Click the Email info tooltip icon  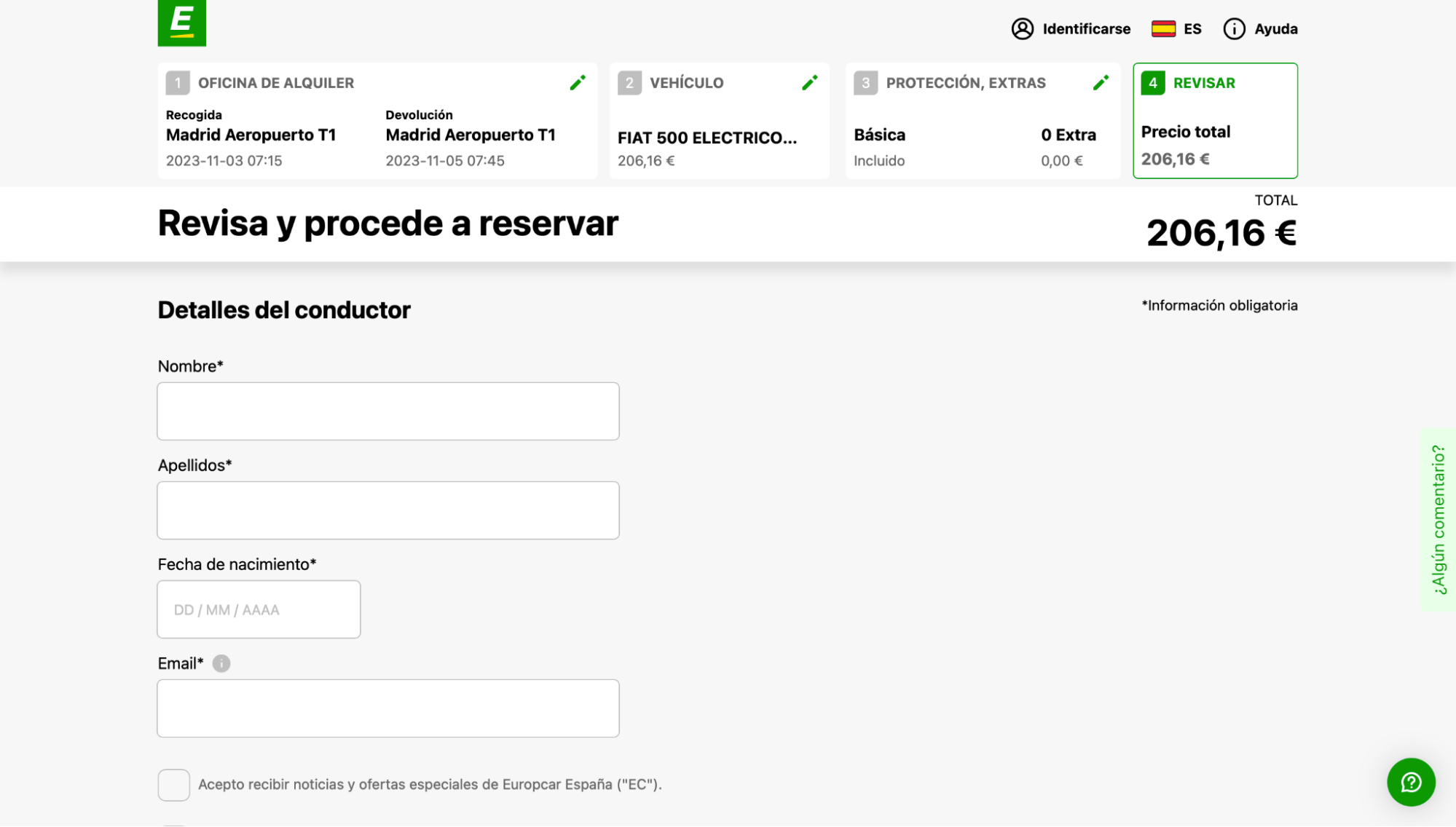point(221,663)
